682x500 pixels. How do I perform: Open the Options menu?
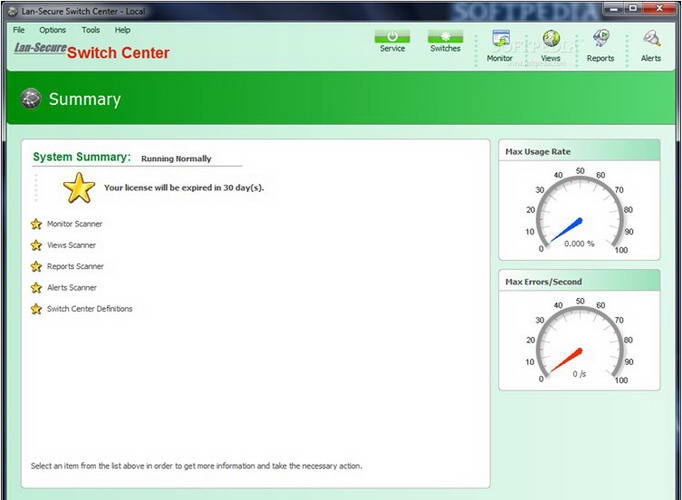pyautogui.click(x=52, y=30)
